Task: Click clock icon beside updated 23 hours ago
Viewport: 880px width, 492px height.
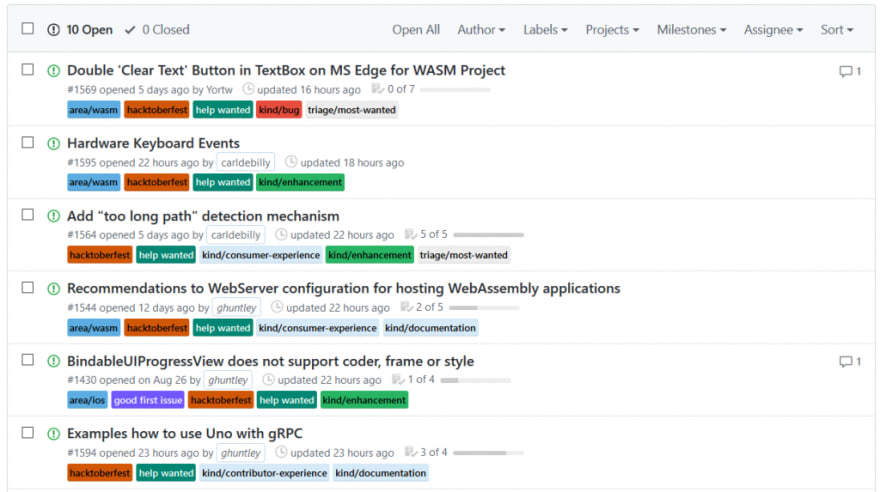Action: [x=281, y=452]
